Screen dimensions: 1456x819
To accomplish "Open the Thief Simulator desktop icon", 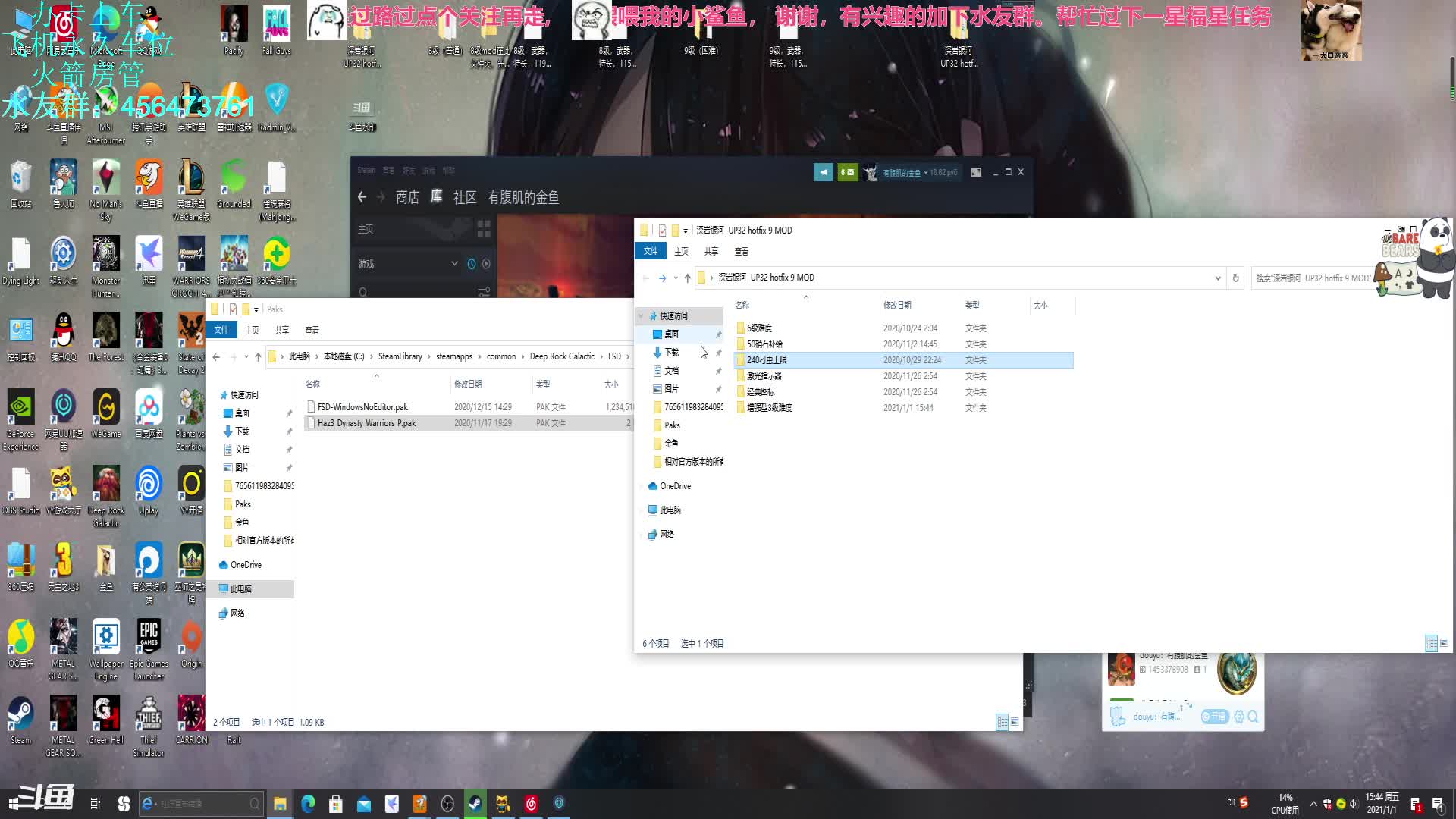I will coord(149,726).
